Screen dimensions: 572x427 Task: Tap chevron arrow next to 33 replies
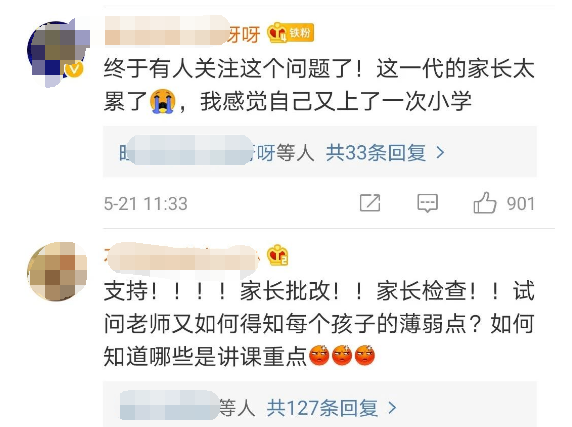(440, 152)
